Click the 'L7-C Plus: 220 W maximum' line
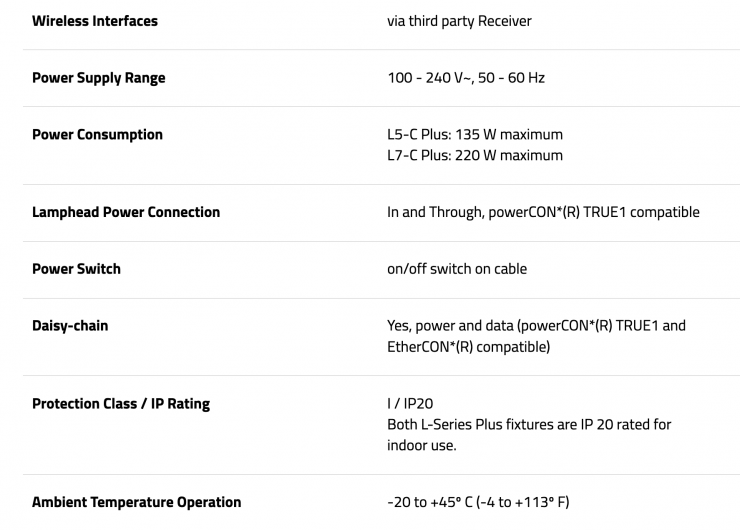The height and width of the screenshot is (530, 740). tap(474, 155)
